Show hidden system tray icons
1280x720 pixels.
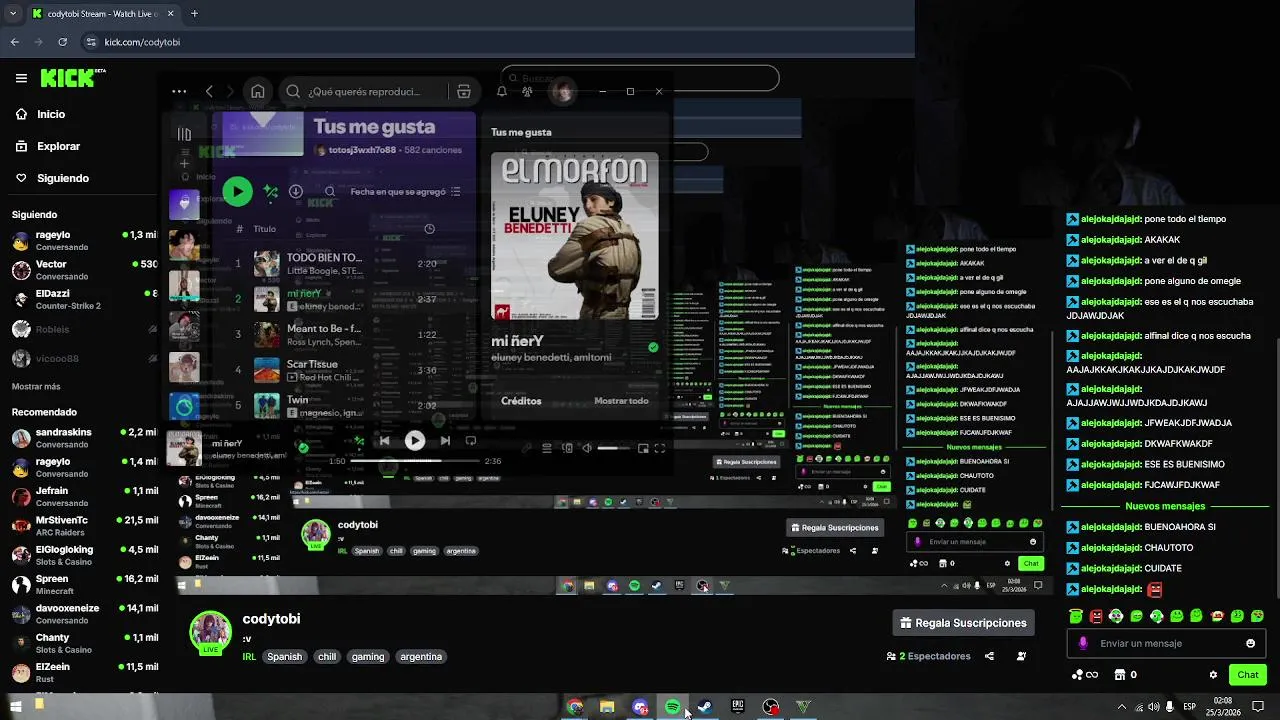click(1121, 707)
